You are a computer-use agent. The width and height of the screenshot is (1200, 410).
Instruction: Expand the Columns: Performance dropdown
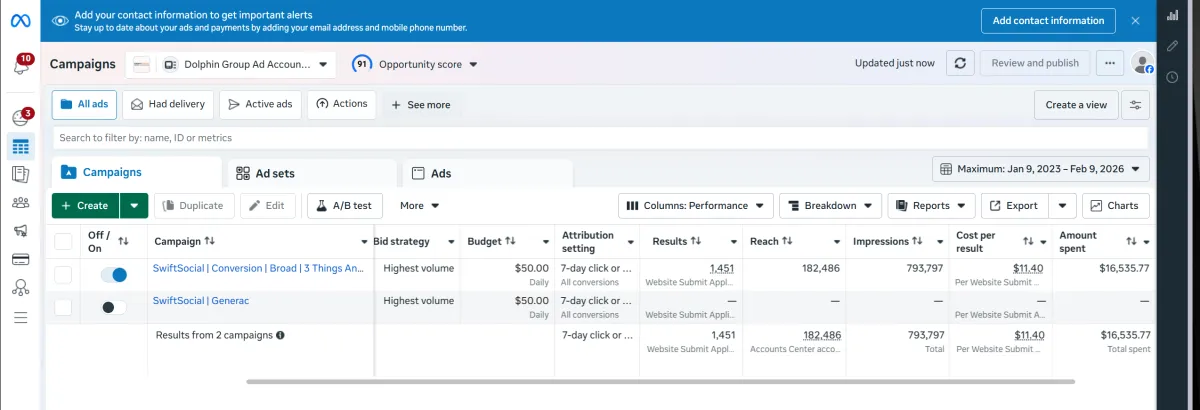tap(696, 206)
